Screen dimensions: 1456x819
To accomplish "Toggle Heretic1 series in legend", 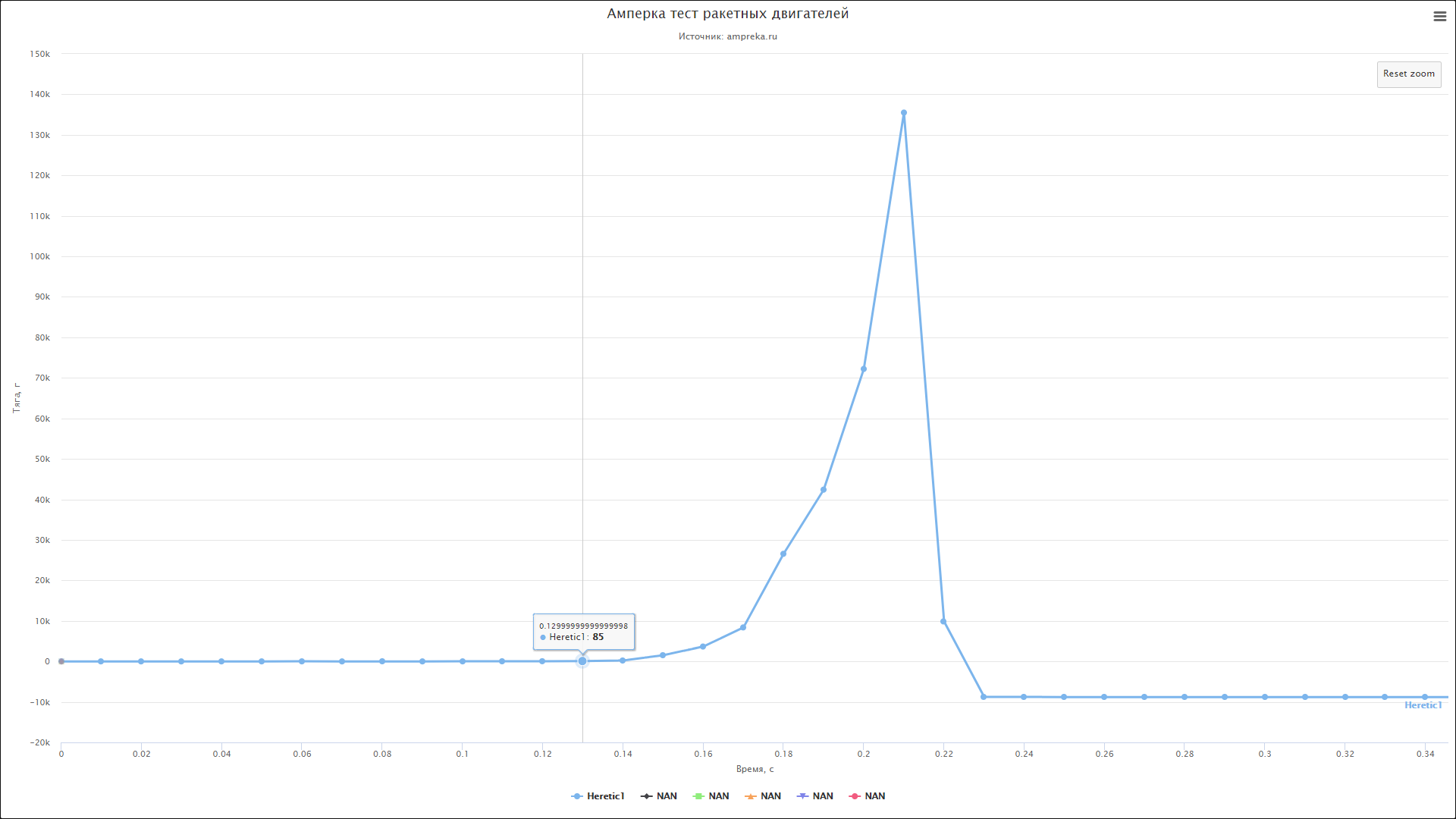I will 605,795.
